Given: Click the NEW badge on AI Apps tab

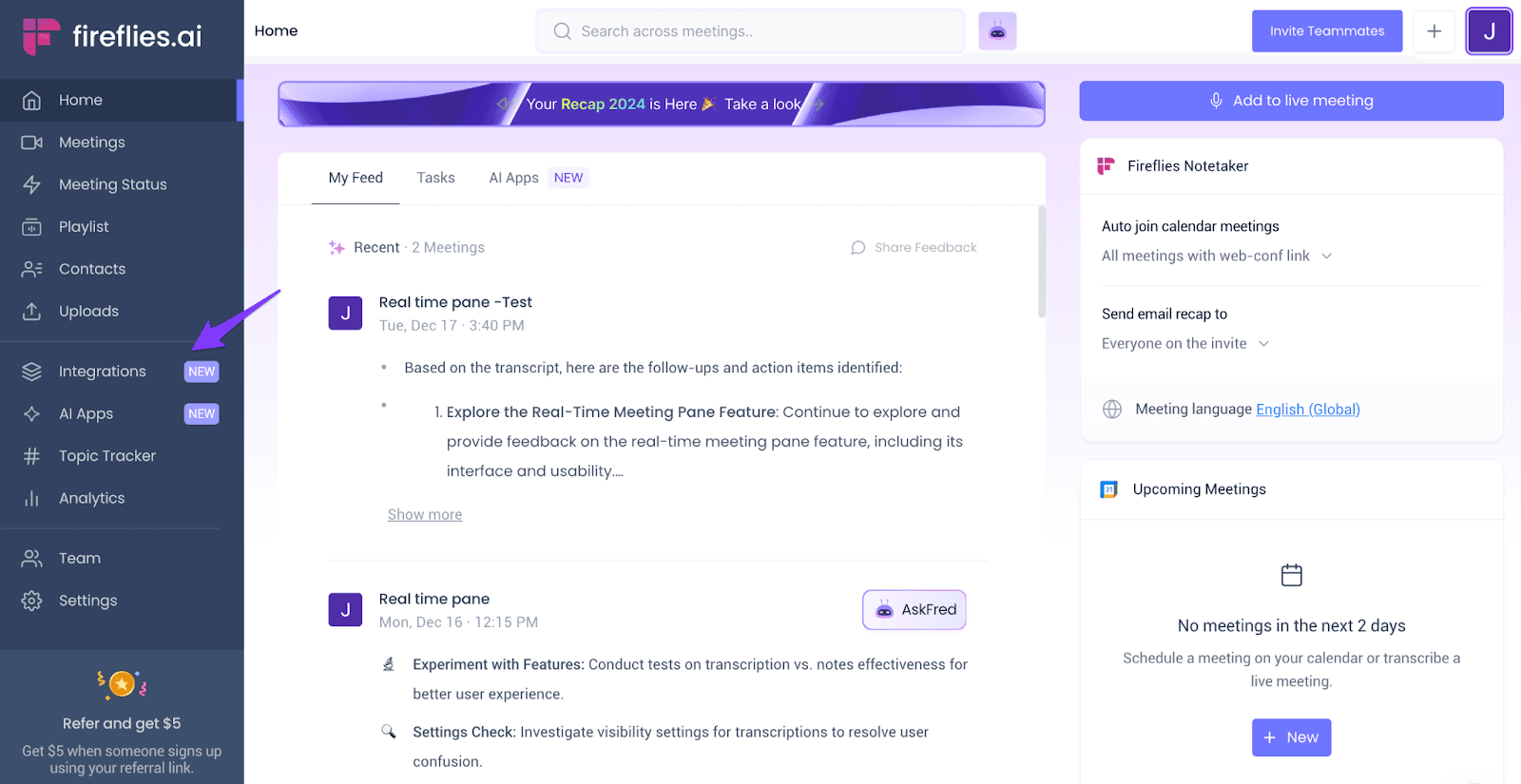Looking at the screenshot, I should click(x=568, y=178).
